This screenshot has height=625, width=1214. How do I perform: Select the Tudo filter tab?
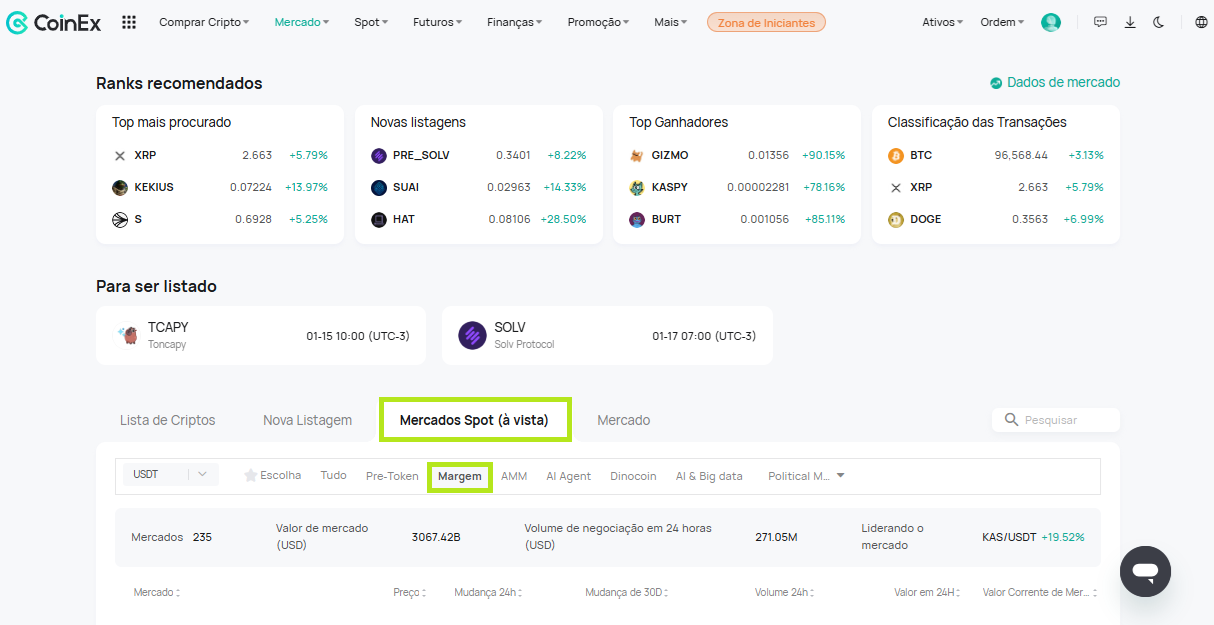point(333,476)
